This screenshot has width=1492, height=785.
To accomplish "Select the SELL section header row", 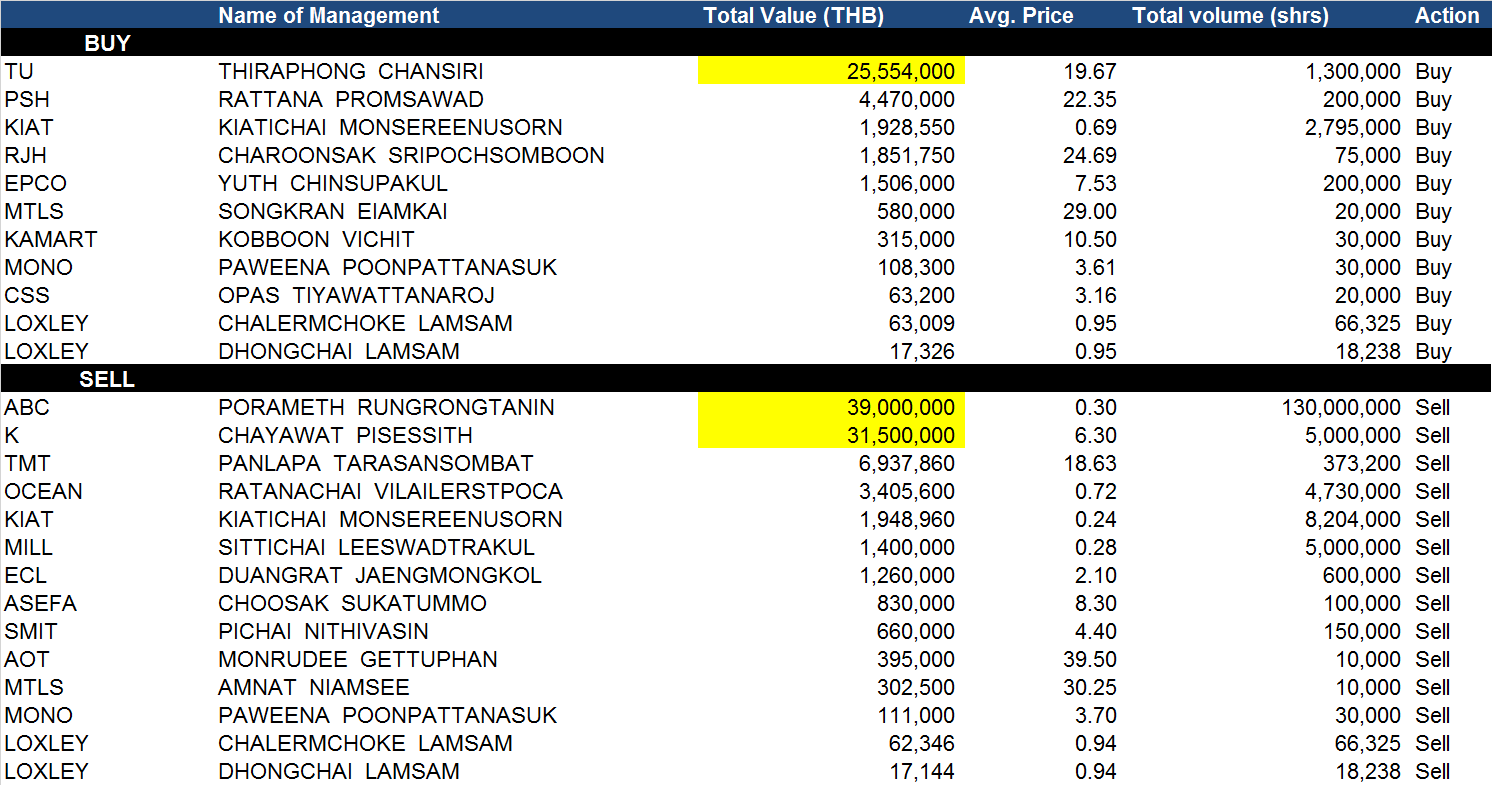I will coord(746,379).
